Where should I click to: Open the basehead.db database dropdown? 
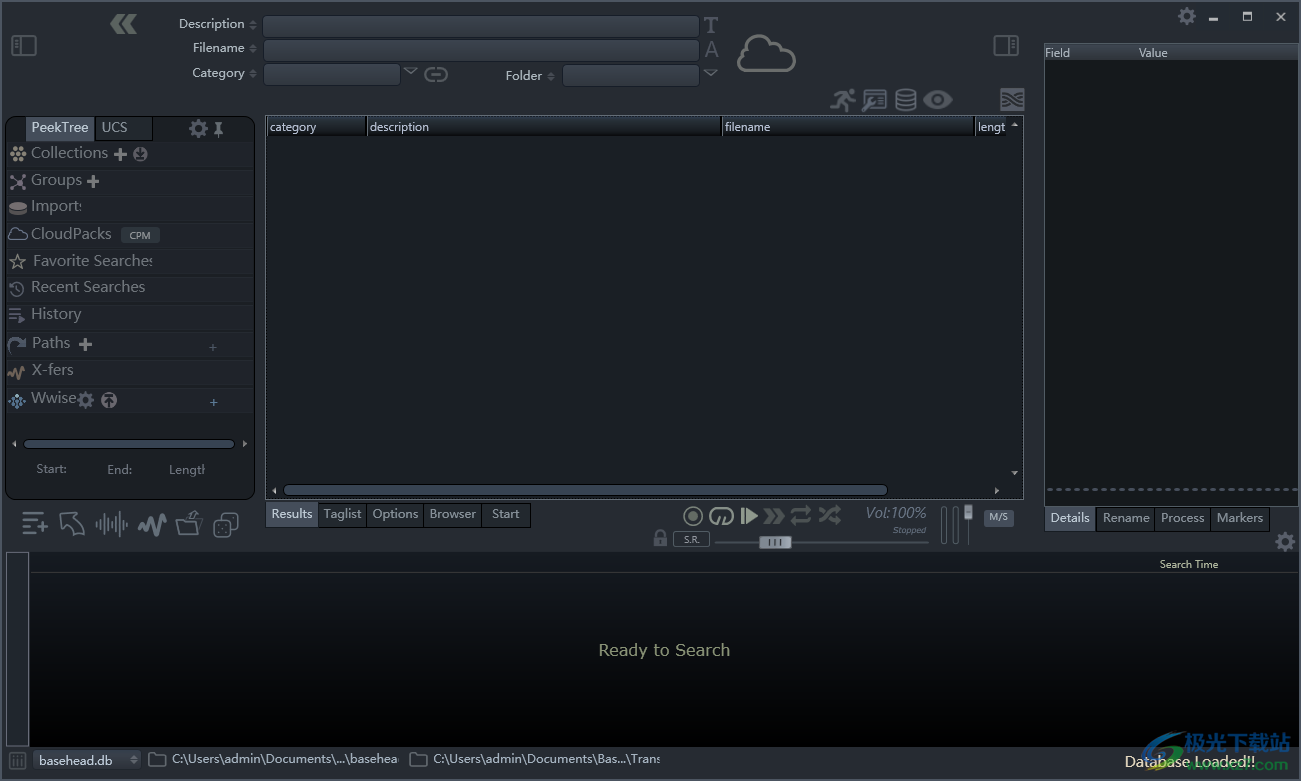tap(87, 760)
